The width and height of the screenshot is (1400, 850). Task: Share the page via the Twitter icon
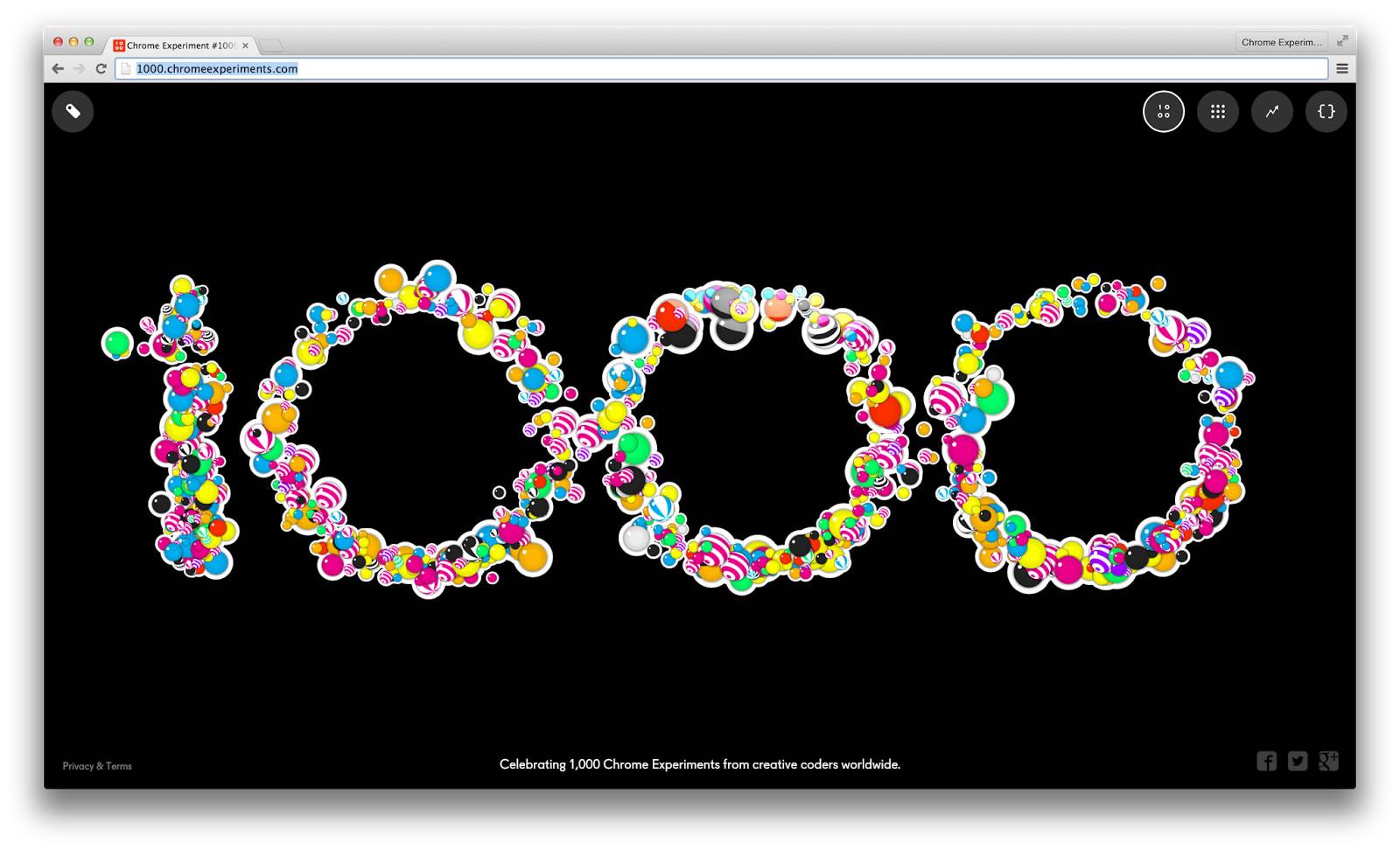pyautogui.click(x=1296, y=761)
